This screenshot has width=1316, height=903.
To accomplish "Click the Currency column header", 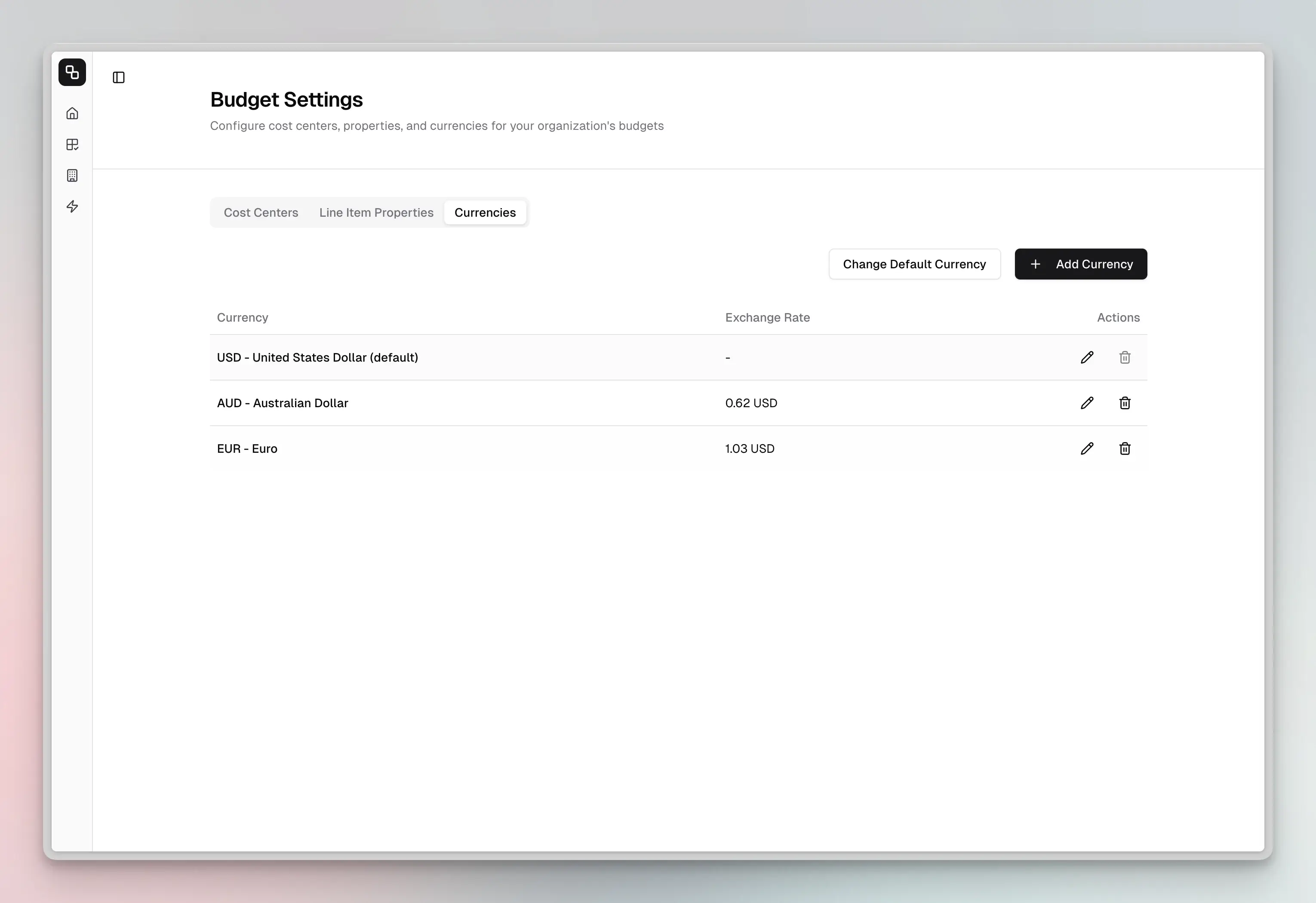I will pos(243,317).
